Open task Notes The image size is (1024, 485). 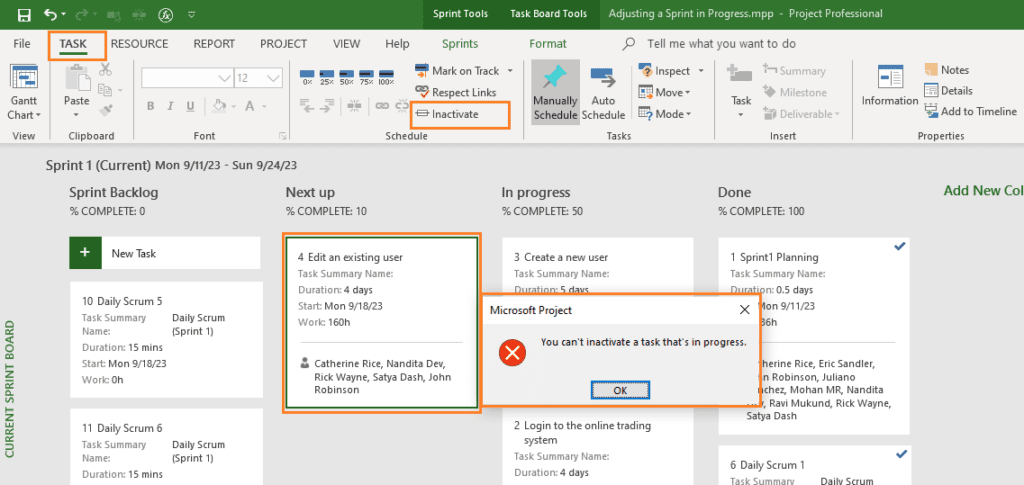coord(947,70)
